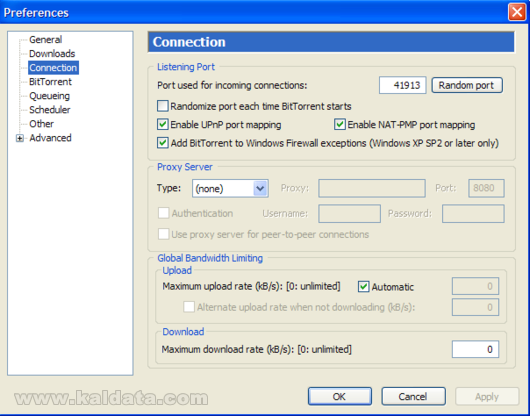Click the proxy Port field showing 8080
The height and width of the screenshot is (416, 530).
pos(486,188)
